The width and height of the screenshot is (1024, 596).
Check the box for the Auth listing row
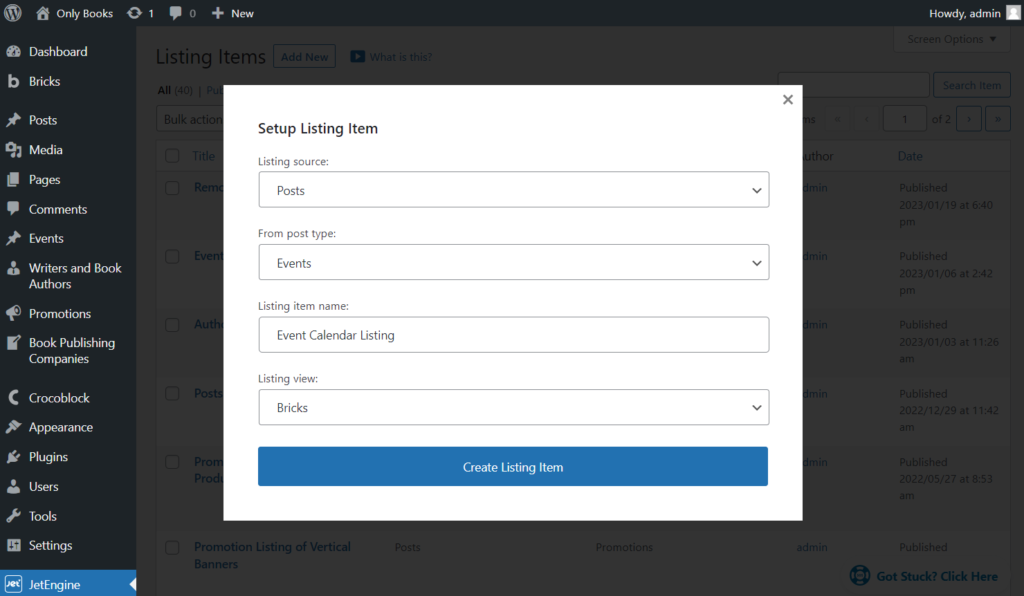pyautogui.click(x=172, y=325)
